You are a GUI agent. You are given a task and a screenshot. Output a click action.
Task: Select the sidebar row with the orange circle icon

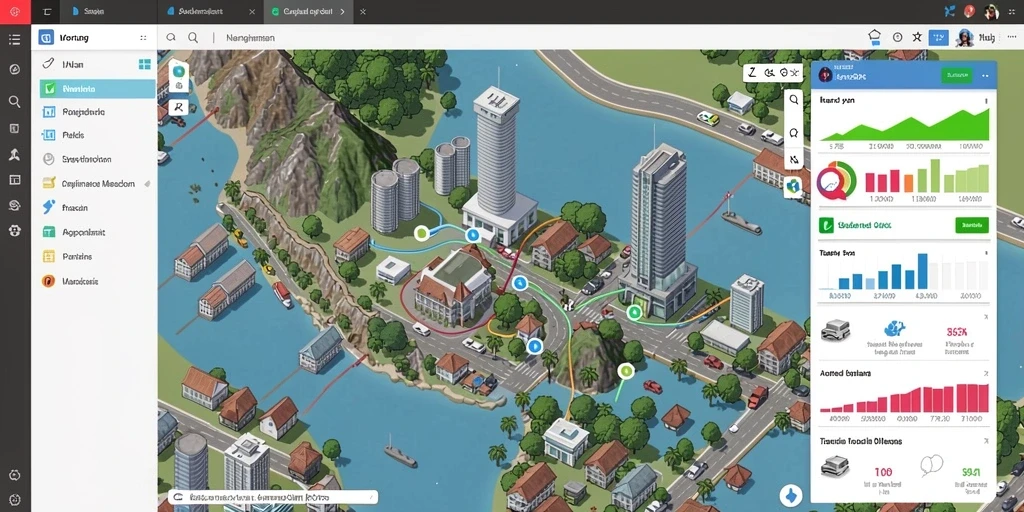[93, 281]
